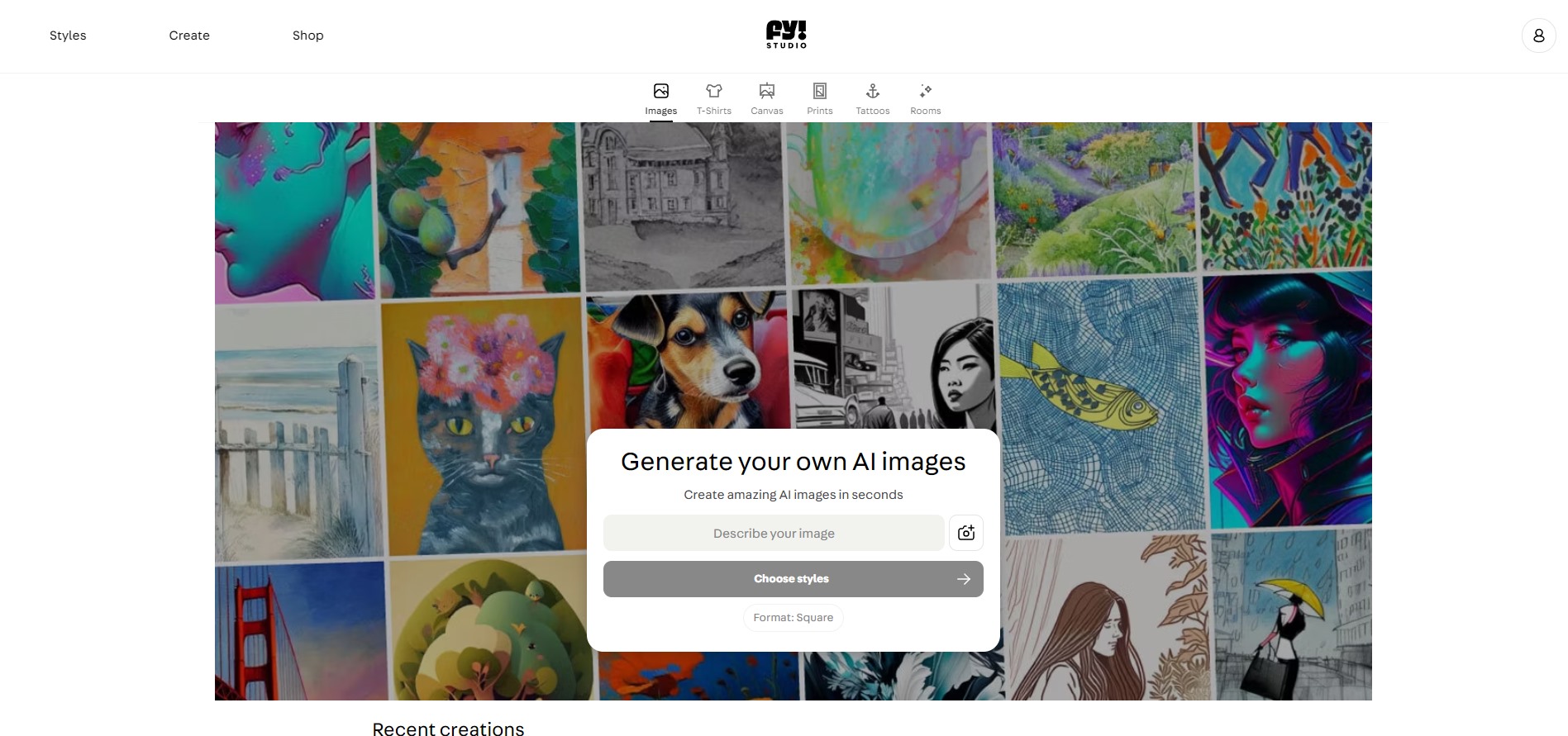This screenshot has height=736, width=1568.
Task: Open the Shop menu
Action: coord(308,36)
